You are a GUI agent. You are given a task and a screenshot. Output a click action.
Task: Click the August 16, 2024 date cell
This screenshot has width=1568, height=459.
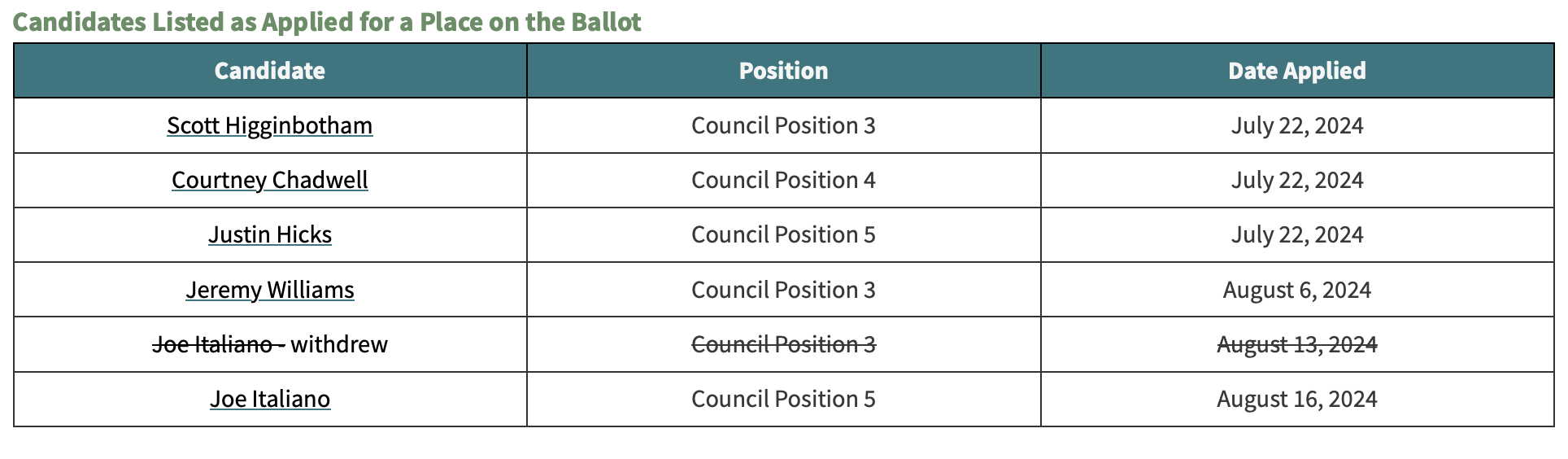coord(1296,399)
